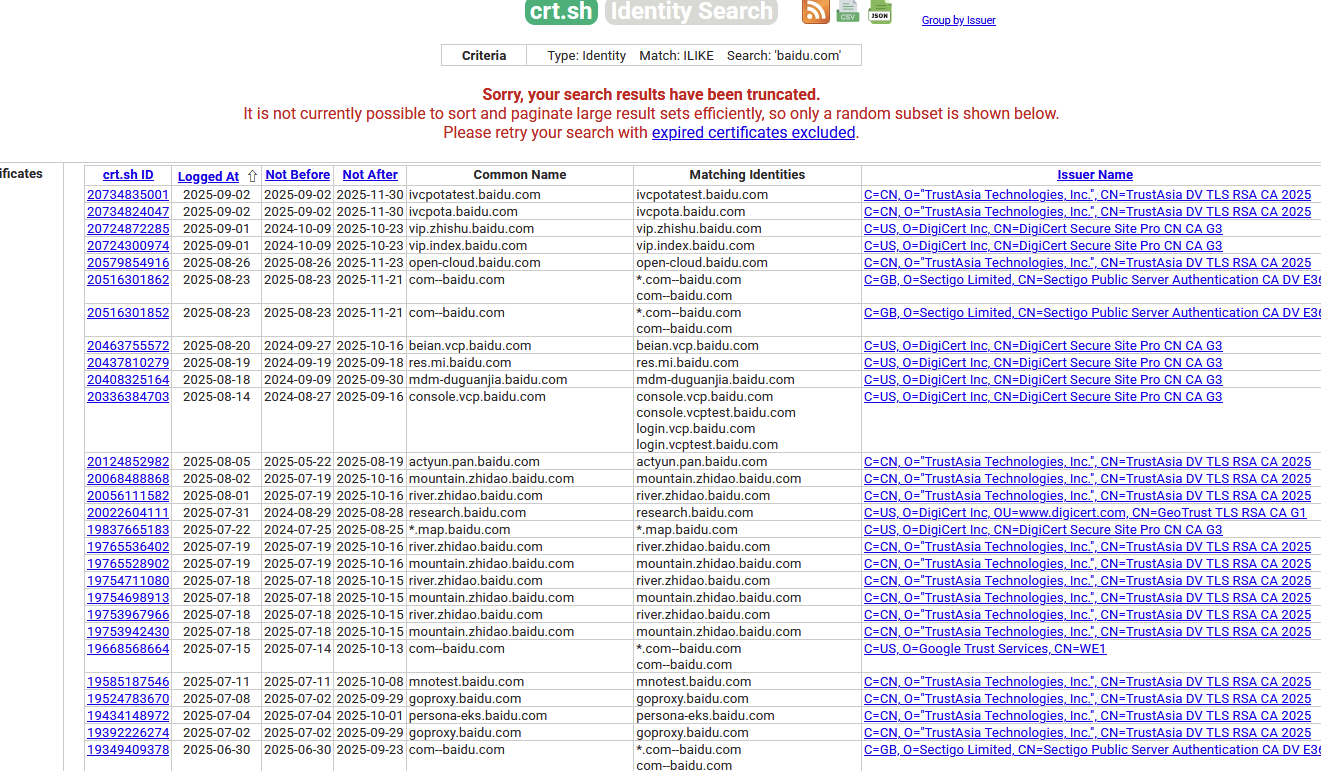Open certificate ID 20463755572

point(128,346)
